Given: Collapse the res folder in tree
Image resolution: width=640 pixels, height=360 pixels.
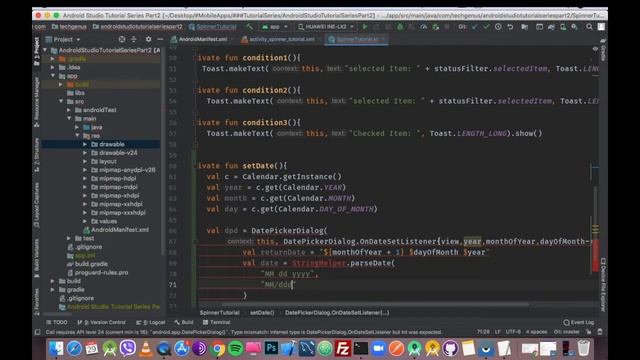Looking at the screenshot, I should 77,136.
